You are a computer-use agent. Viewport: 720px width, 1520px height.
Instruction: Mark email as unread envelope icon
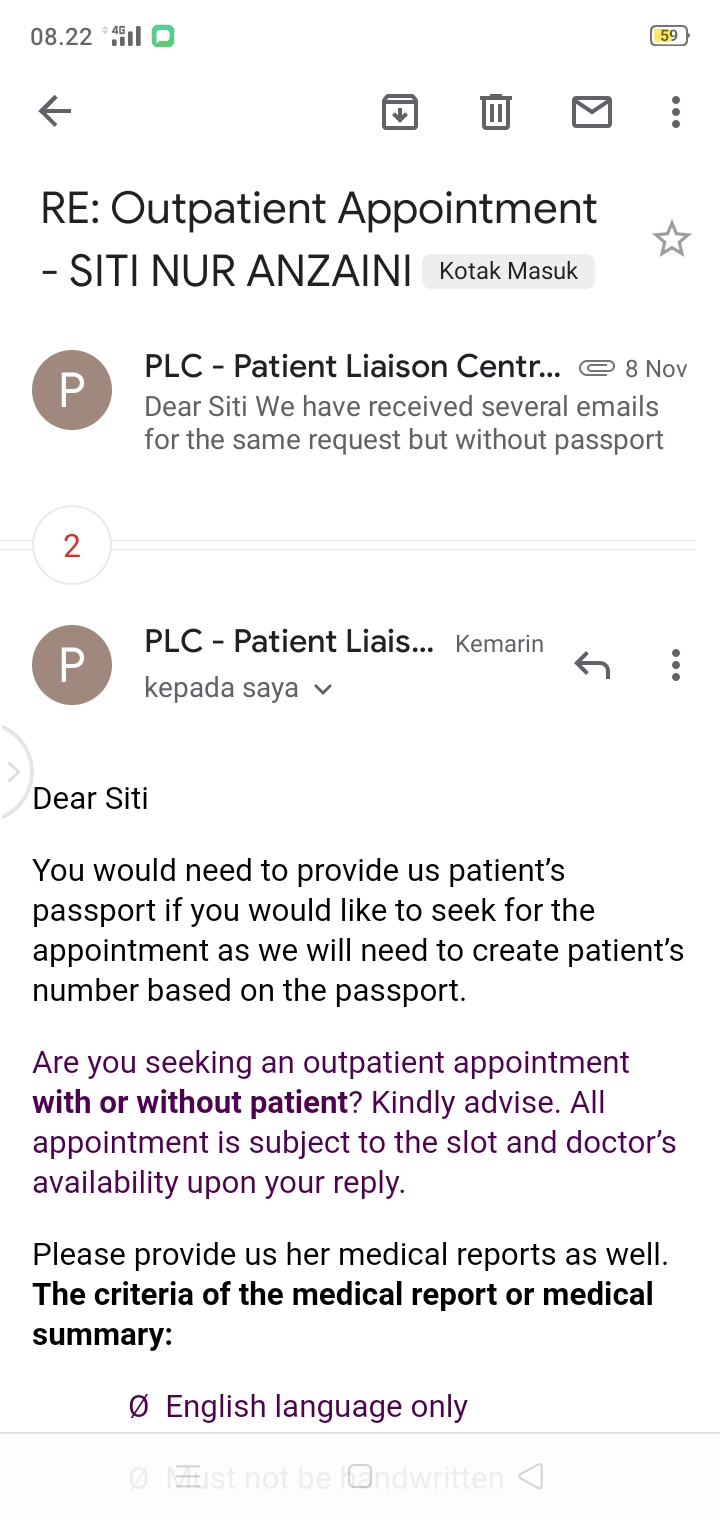tap(591, 112)
